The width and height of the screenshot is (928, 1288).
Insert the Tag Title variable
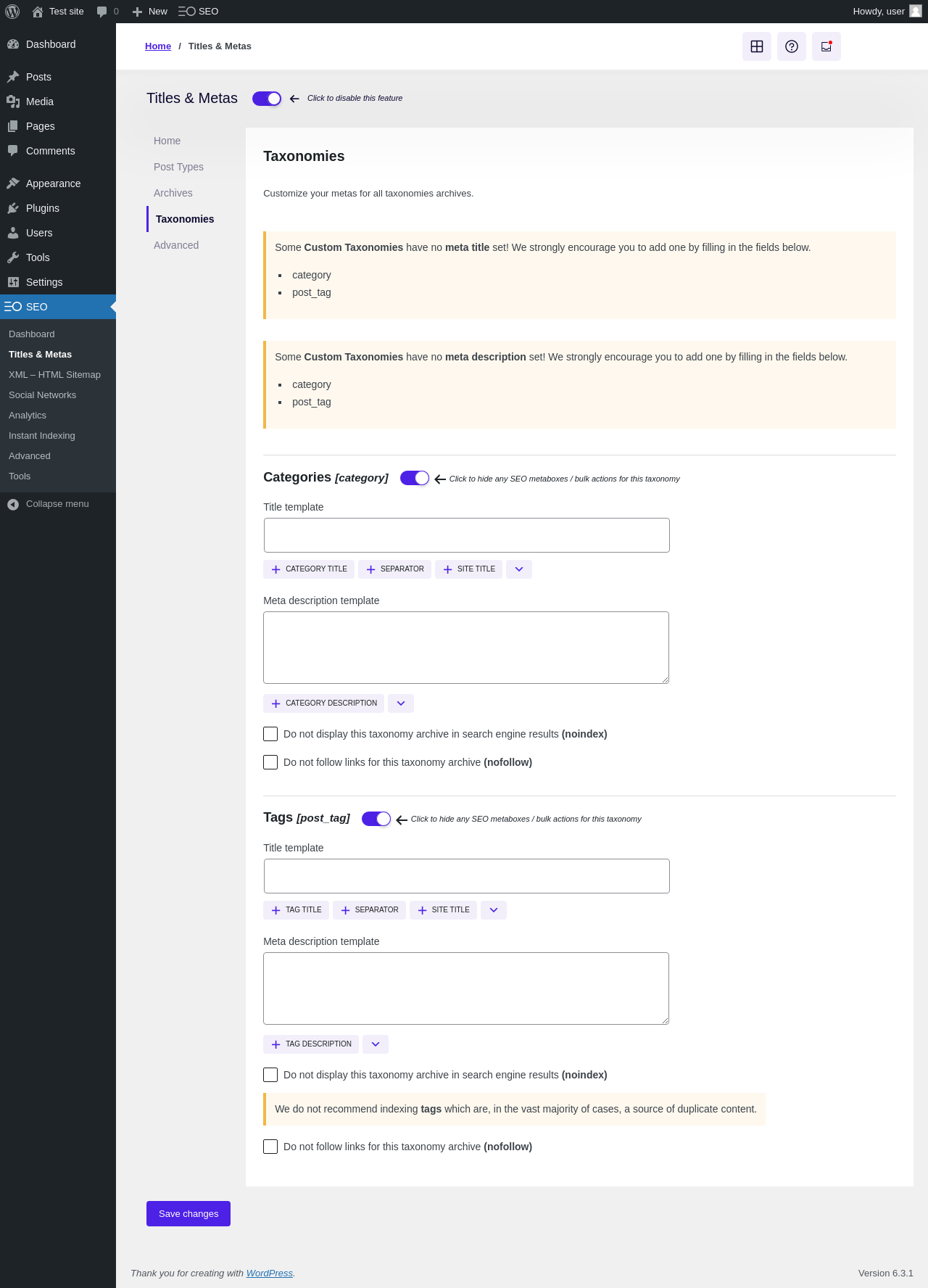[296, 910]
